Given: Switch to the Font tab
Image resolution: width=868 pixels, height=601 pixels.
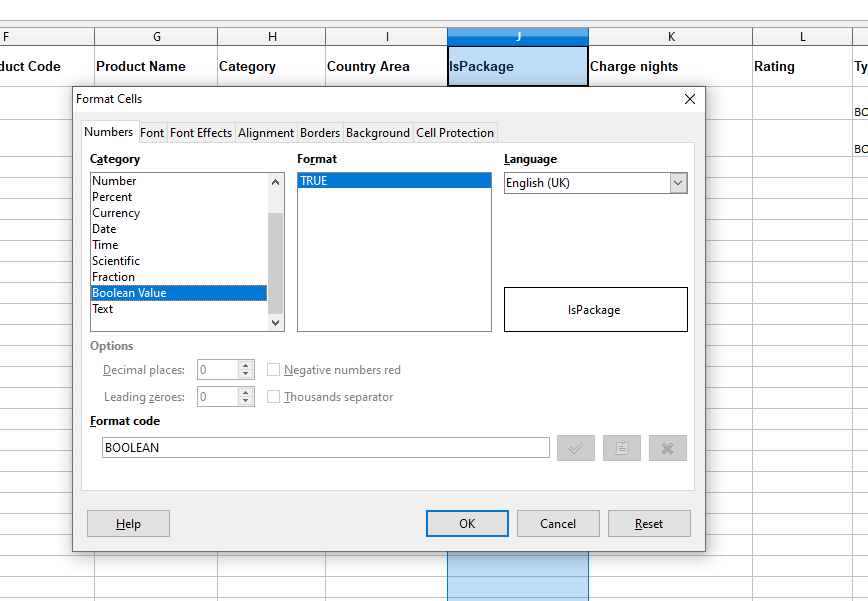Looking at the screenshot, I should click(x=152, y=133).
